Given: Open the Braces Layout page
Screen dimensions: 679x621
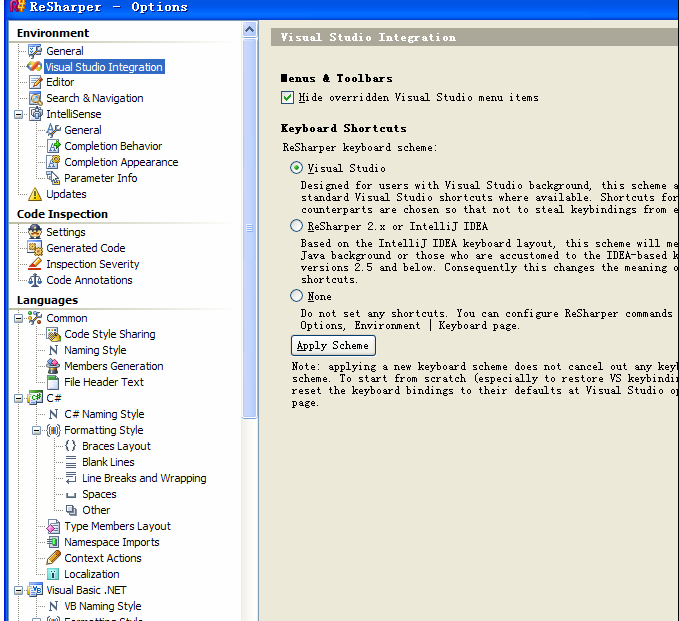Looking at the screenshot, I should tap(116, 446).
